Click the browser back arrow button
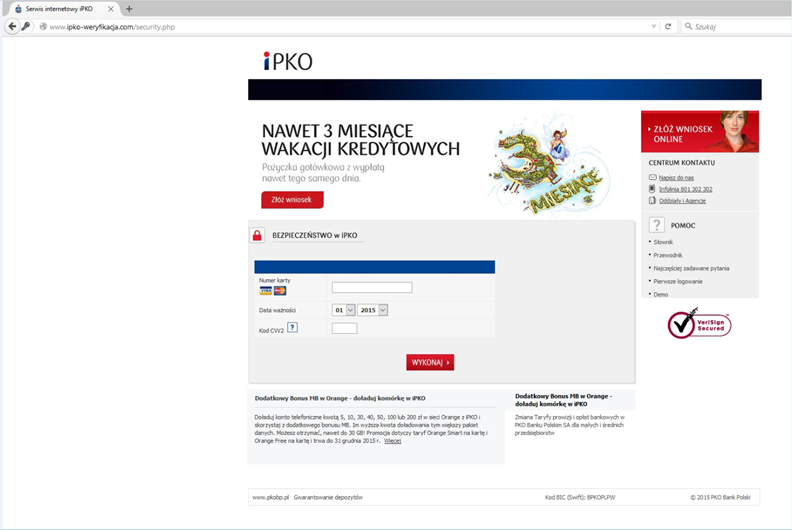Screen dimensions: 792x530 12,26
